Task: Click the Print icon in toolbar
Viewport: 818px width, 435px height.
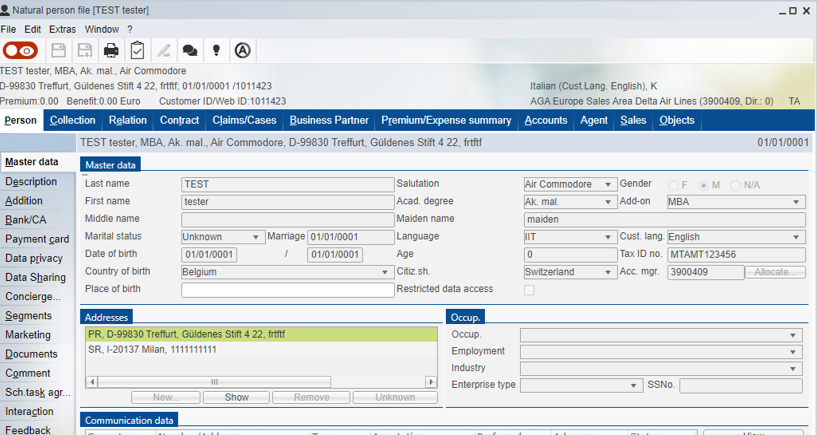Action: [x=111, y=51]
